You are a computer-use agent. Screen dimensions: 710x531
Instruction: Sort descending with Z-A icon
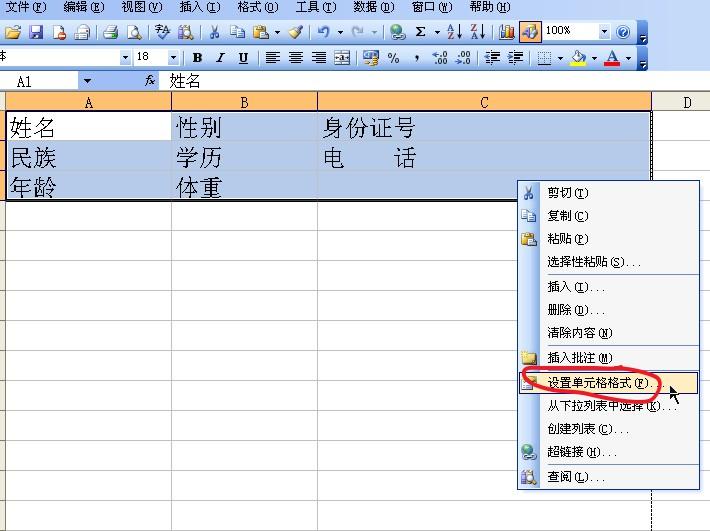click(478, 32)
